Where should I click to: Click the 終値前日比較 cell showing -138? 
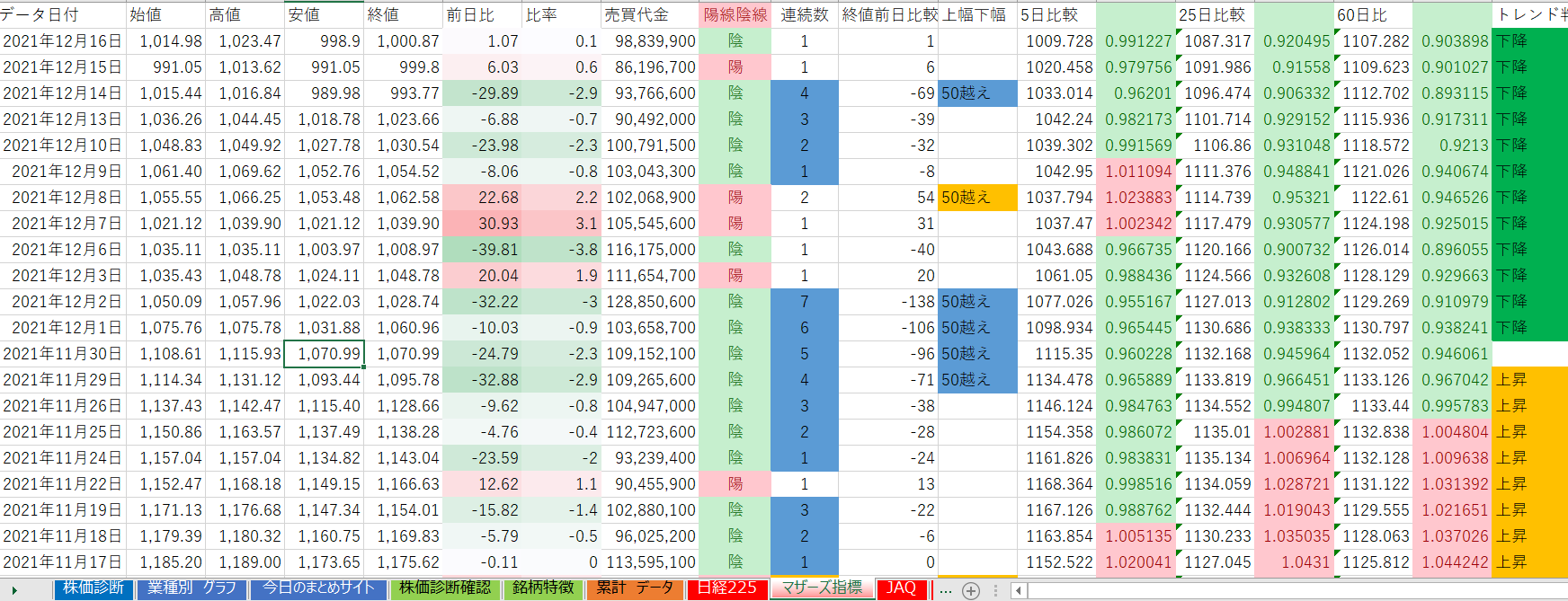pyautogui.click(x=888, y=302)
